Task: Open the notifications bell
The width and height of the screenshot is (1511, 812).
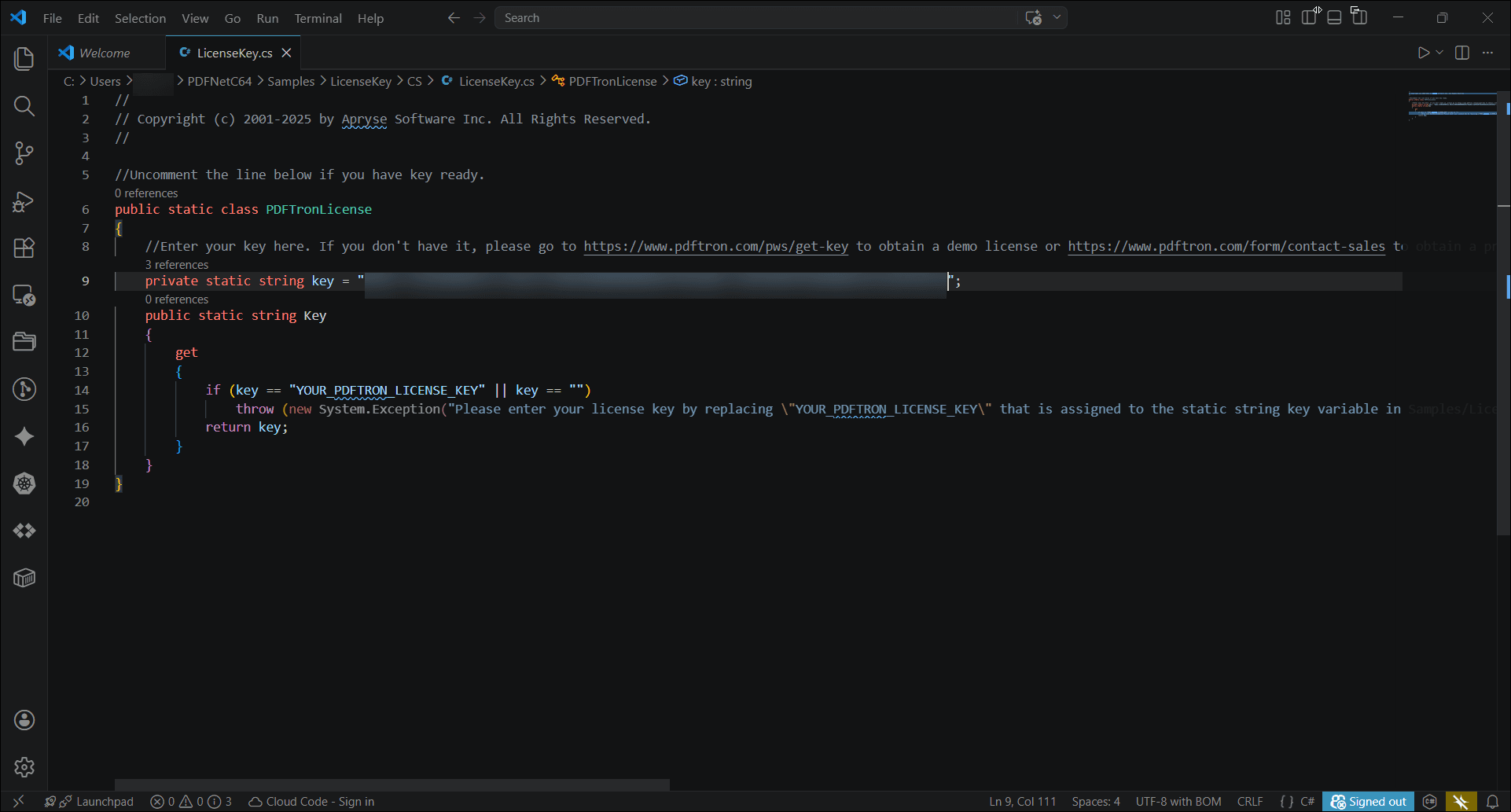Action: tap(1492, 802)
